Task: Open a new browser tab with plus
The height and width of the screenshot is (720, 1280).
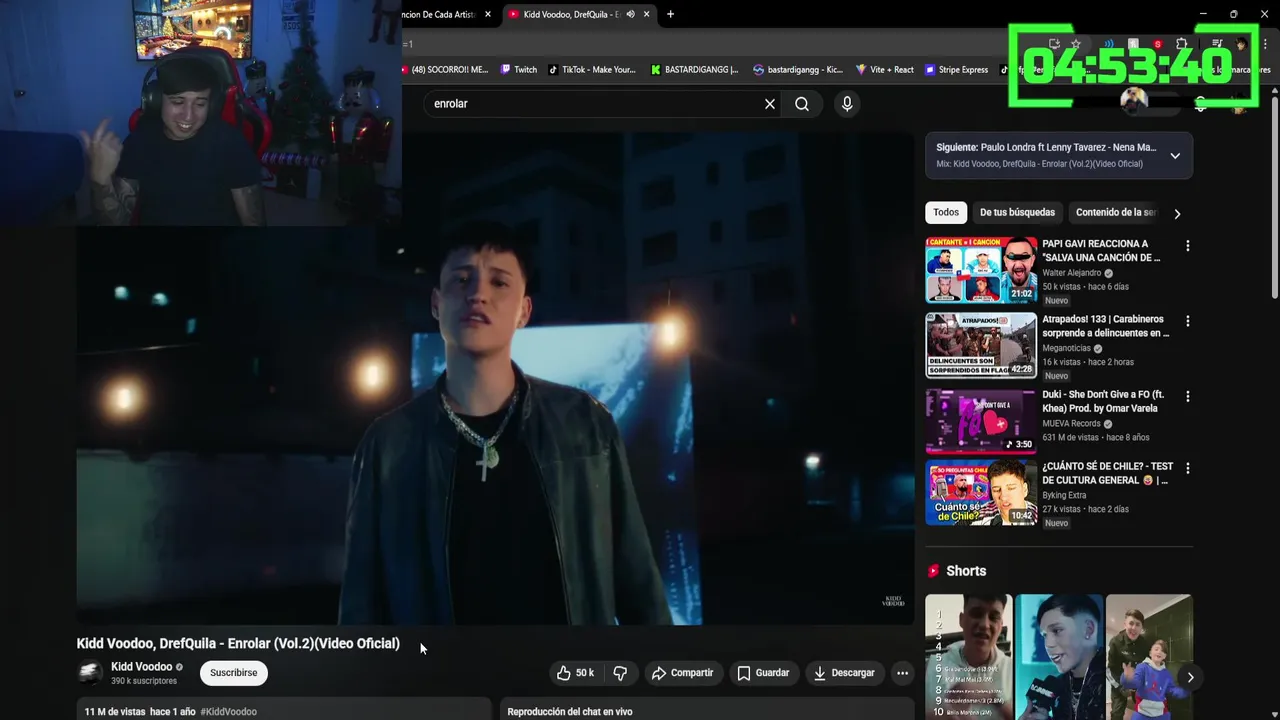Action: [670, 14]
